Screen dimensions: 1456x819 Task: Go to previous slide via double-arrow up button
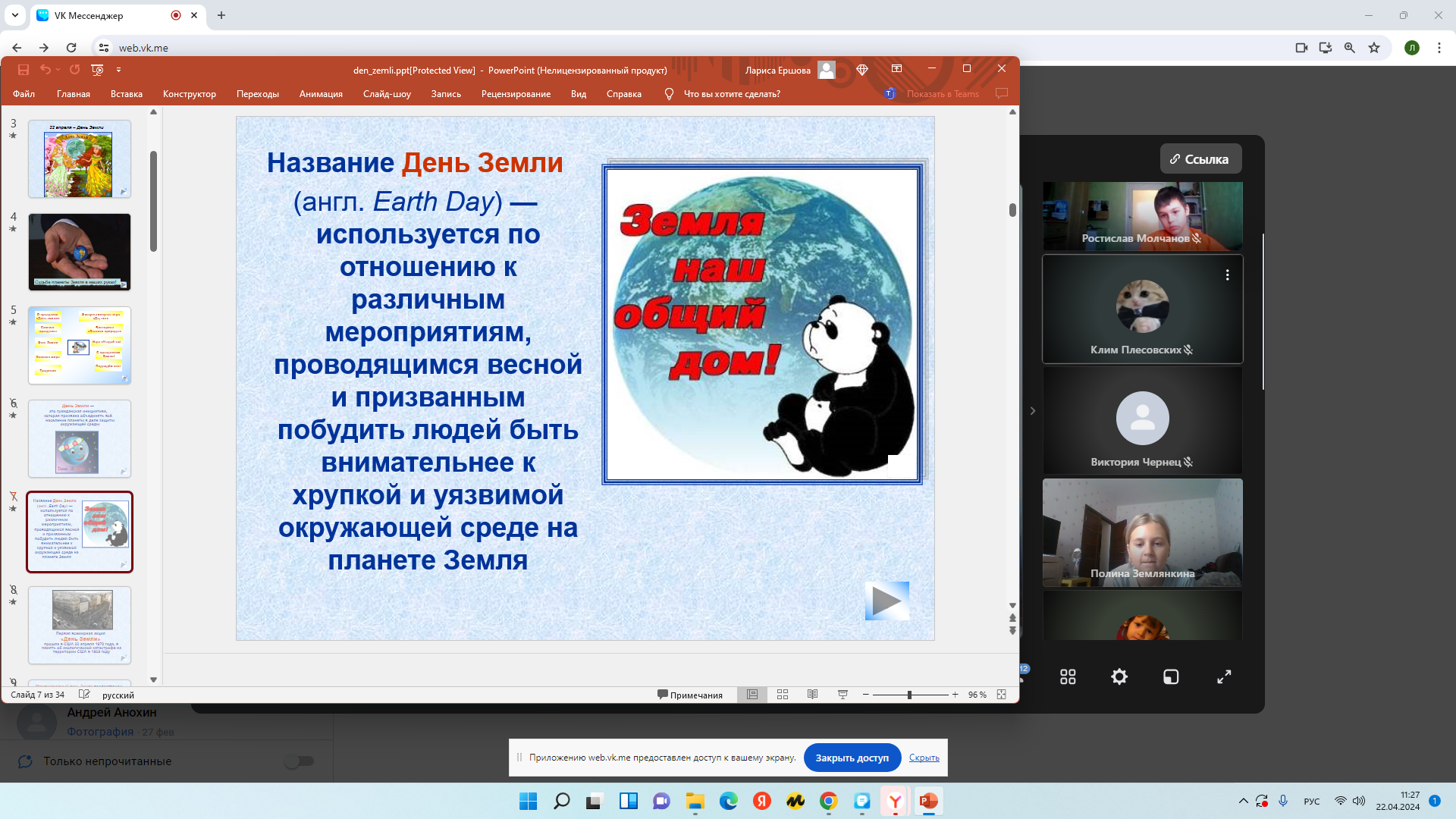coord(1012,618)
